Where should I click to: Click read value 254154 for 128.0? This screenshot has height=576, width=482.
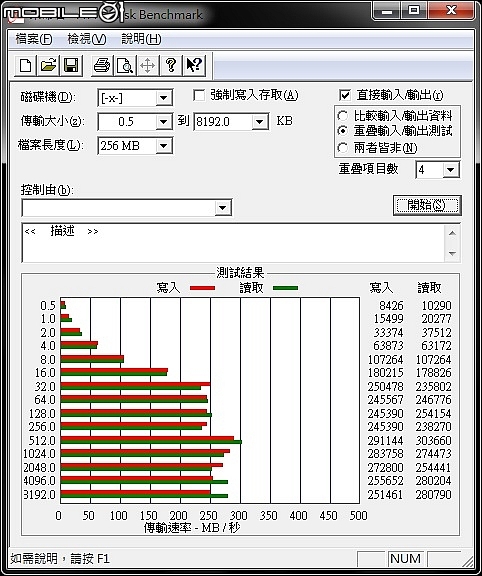pos(434,414)
